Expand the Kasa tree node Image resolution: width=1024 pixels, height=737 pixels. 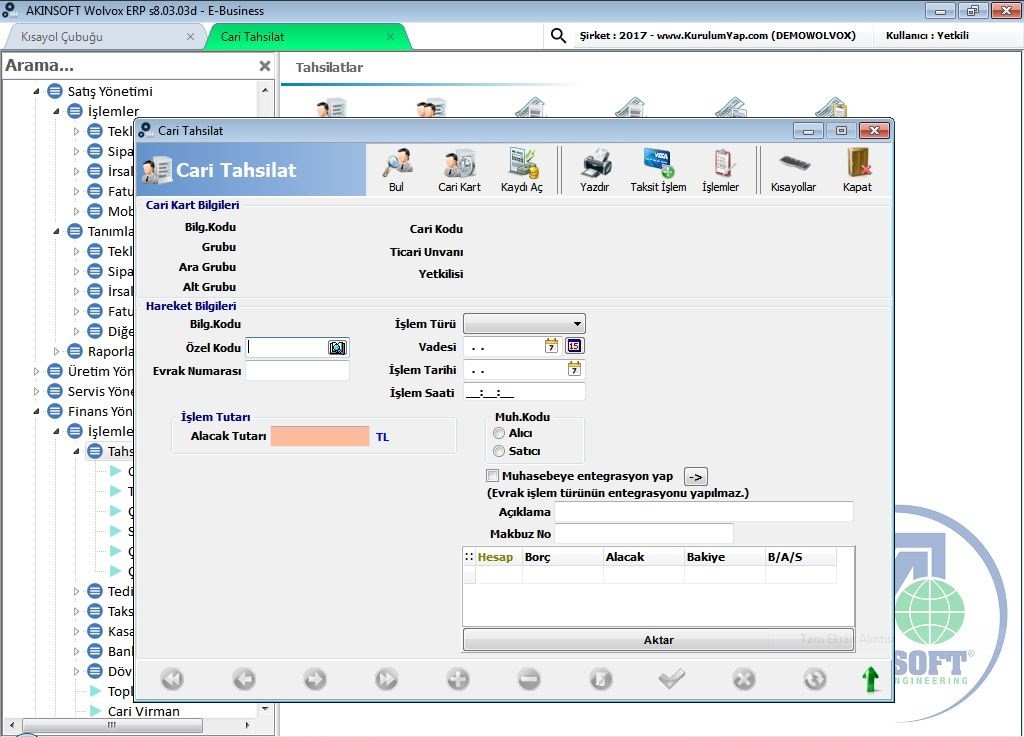(x=76, y=631)
